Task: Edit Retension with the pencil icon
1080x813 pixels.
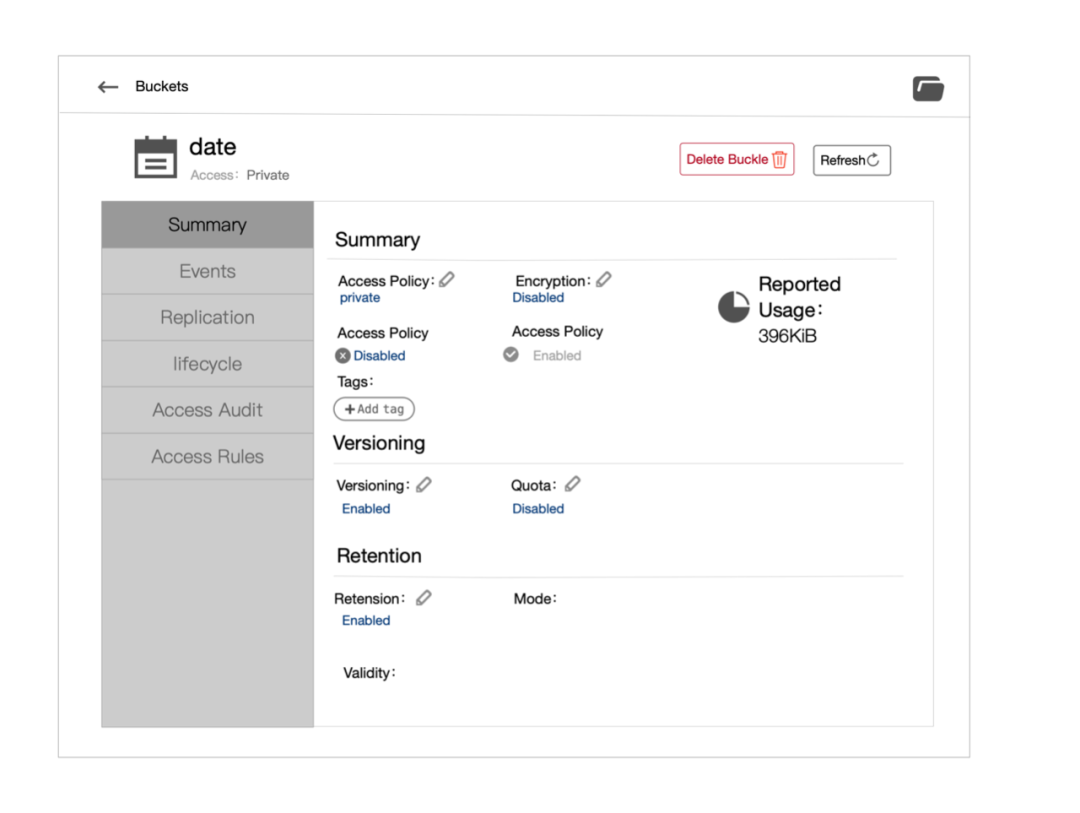Action: click(424, 598)
